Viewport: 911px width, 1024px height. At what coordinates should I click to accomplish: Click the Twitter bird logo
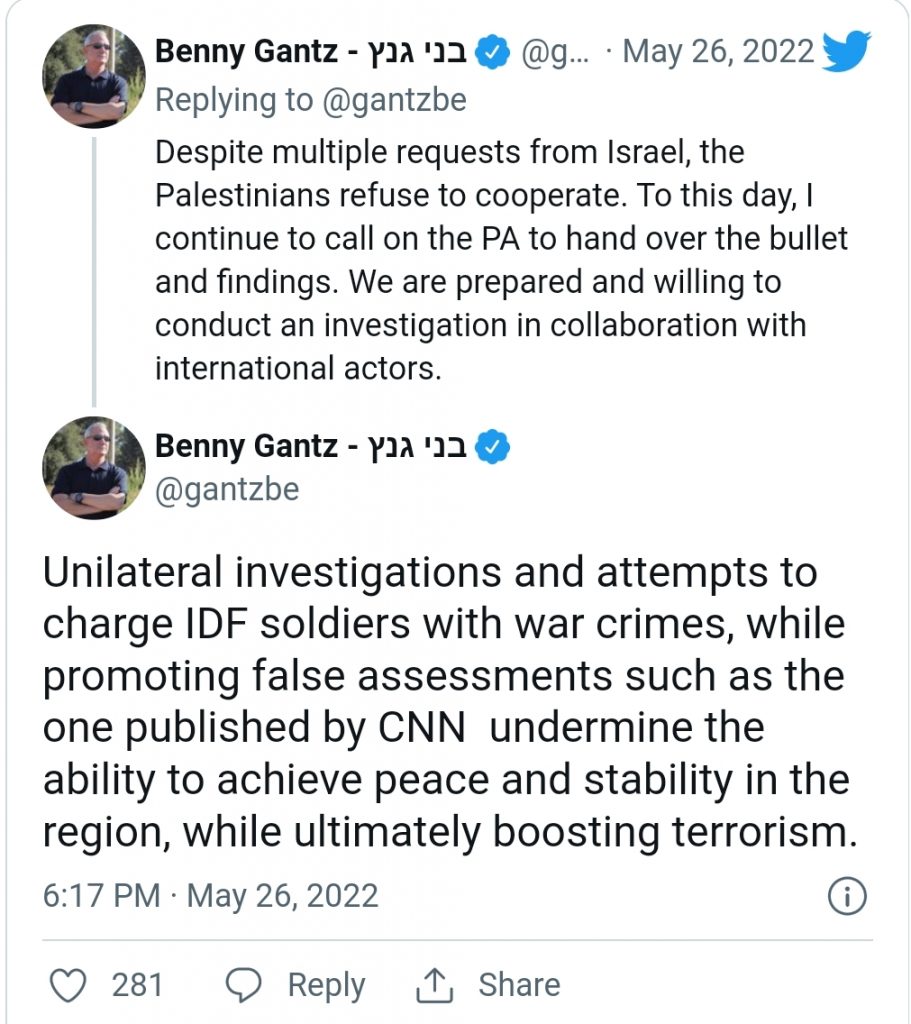coord(846,53)
